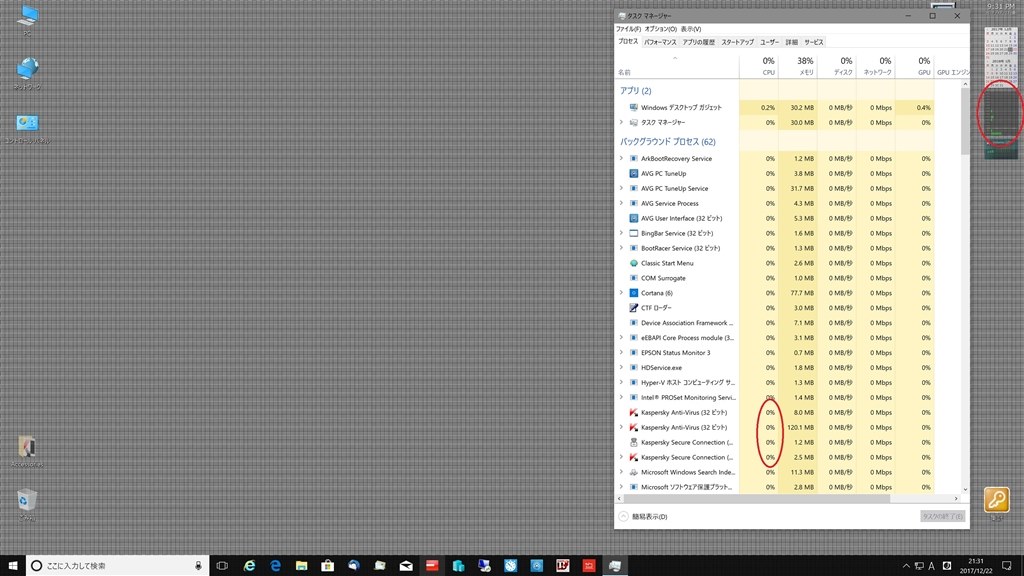This screenshot has width=1024, height=576.
Task: Click the Task Manager taskbar icon
Action: click(615, 566)
